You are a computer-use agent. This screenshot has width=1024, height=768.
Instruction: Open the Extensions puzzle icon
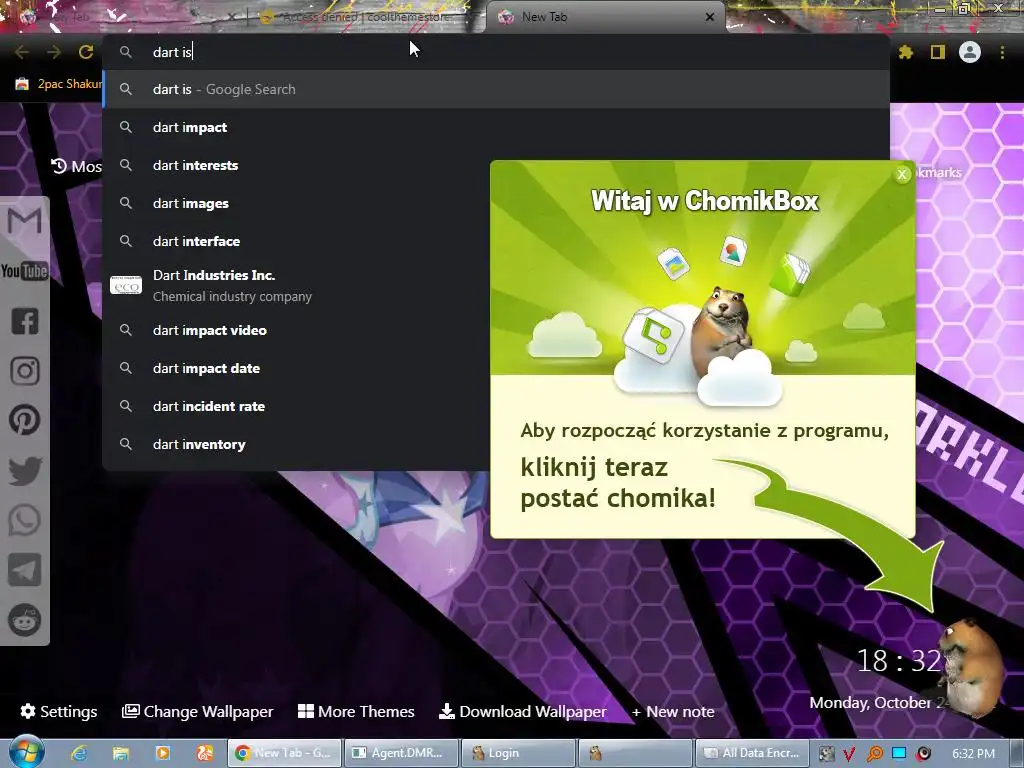906,52
